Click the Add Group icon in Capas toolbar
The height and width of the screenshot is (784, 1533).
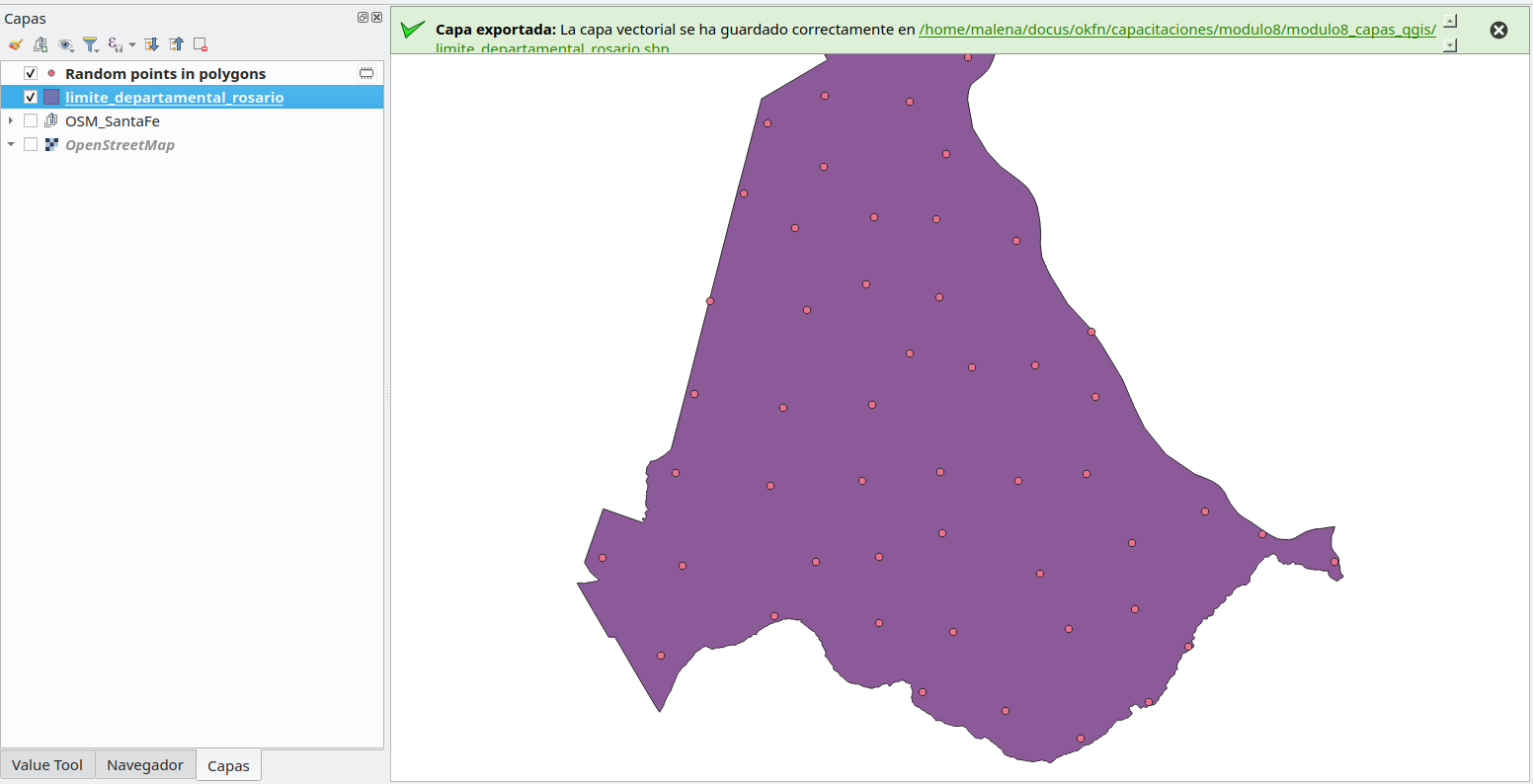click(40, 44)
